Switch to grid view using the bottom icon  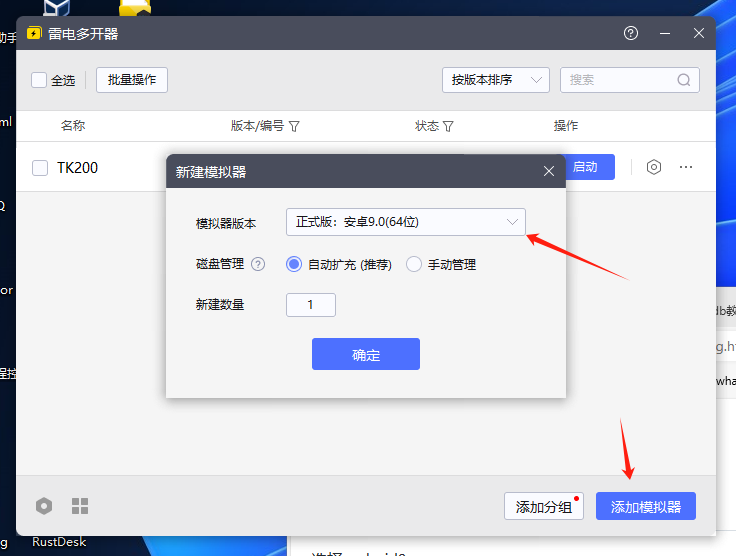click(80, 506)
